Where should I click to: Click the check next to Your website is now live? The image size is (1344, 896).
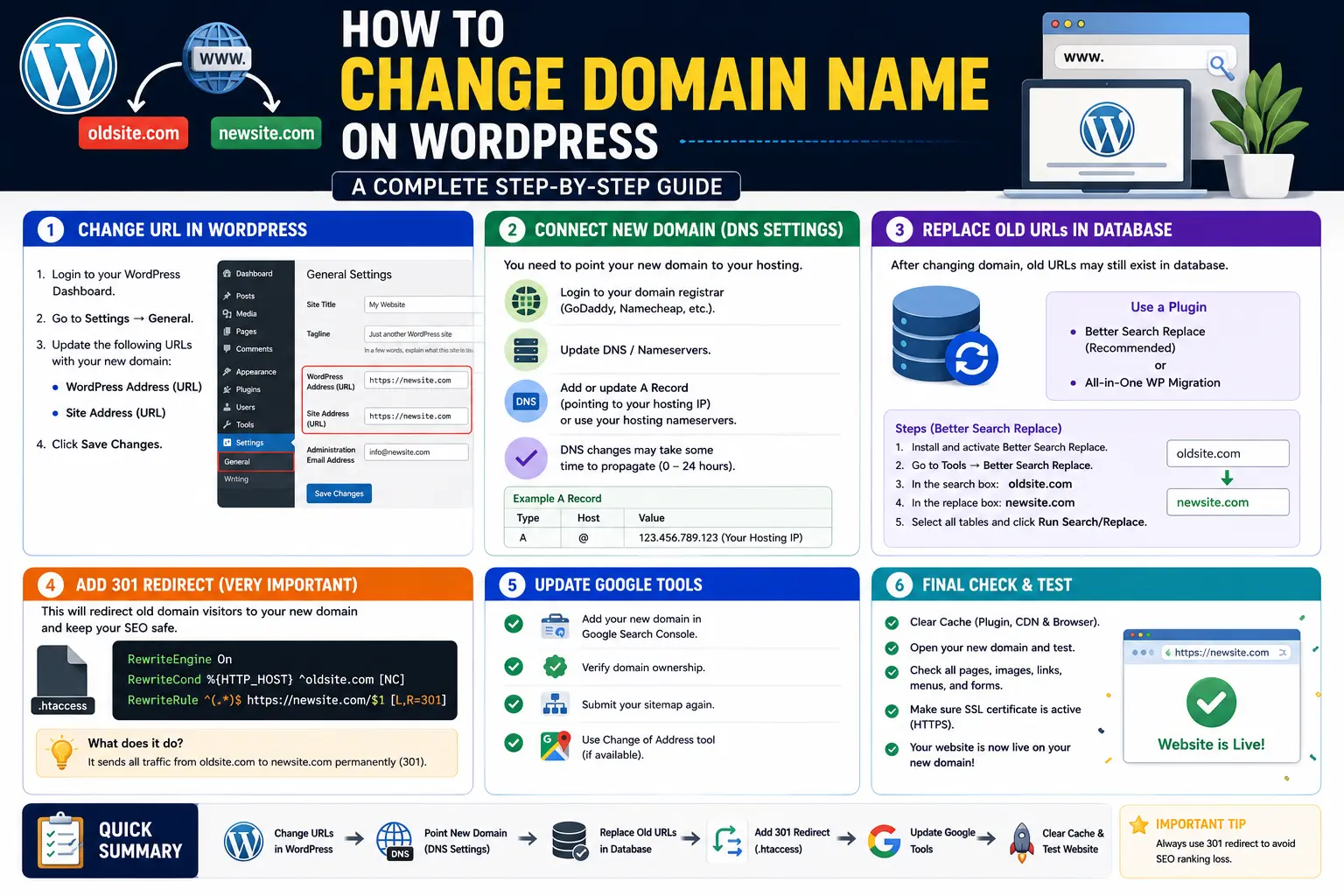[892, 749]
